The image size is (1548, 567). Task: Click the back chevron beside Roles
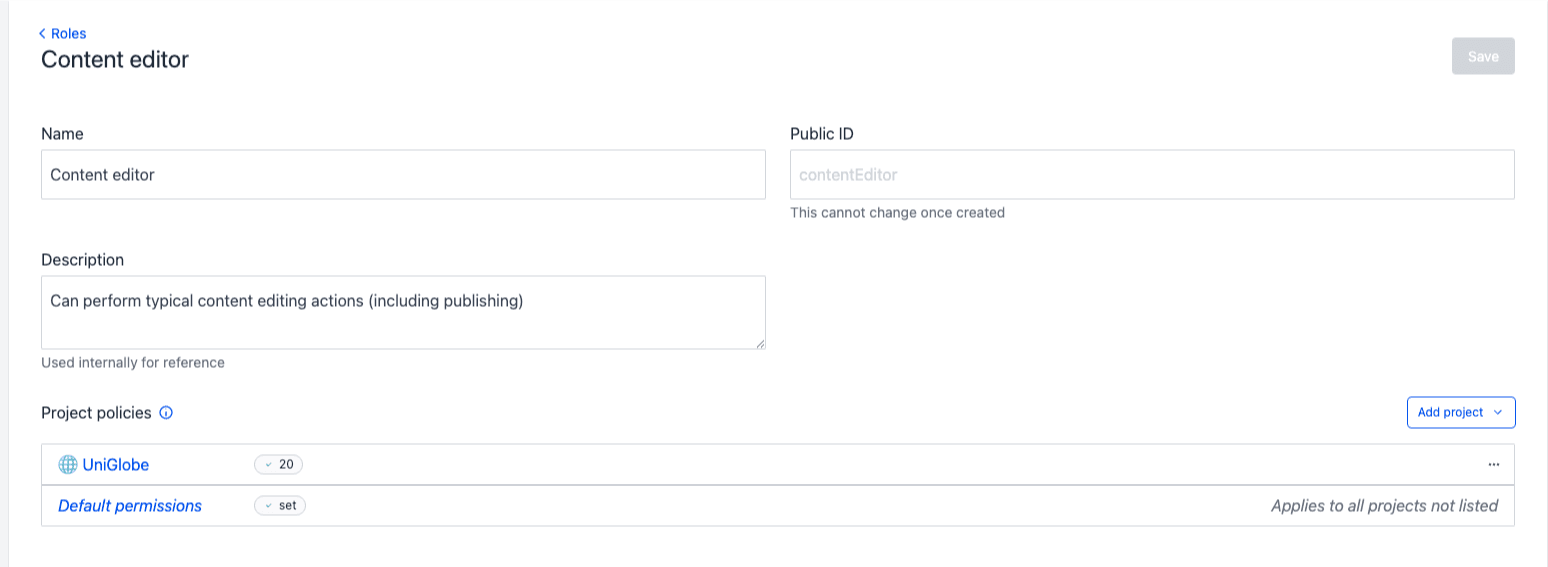(x=43, y=34)
